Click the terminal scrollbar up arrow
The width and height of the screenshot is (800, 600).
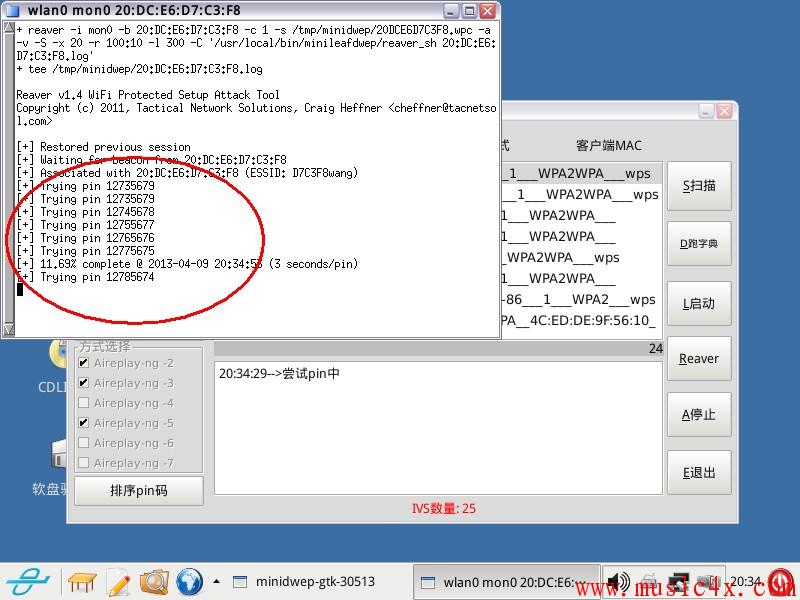pyautogui.click(x=9, y=28)
